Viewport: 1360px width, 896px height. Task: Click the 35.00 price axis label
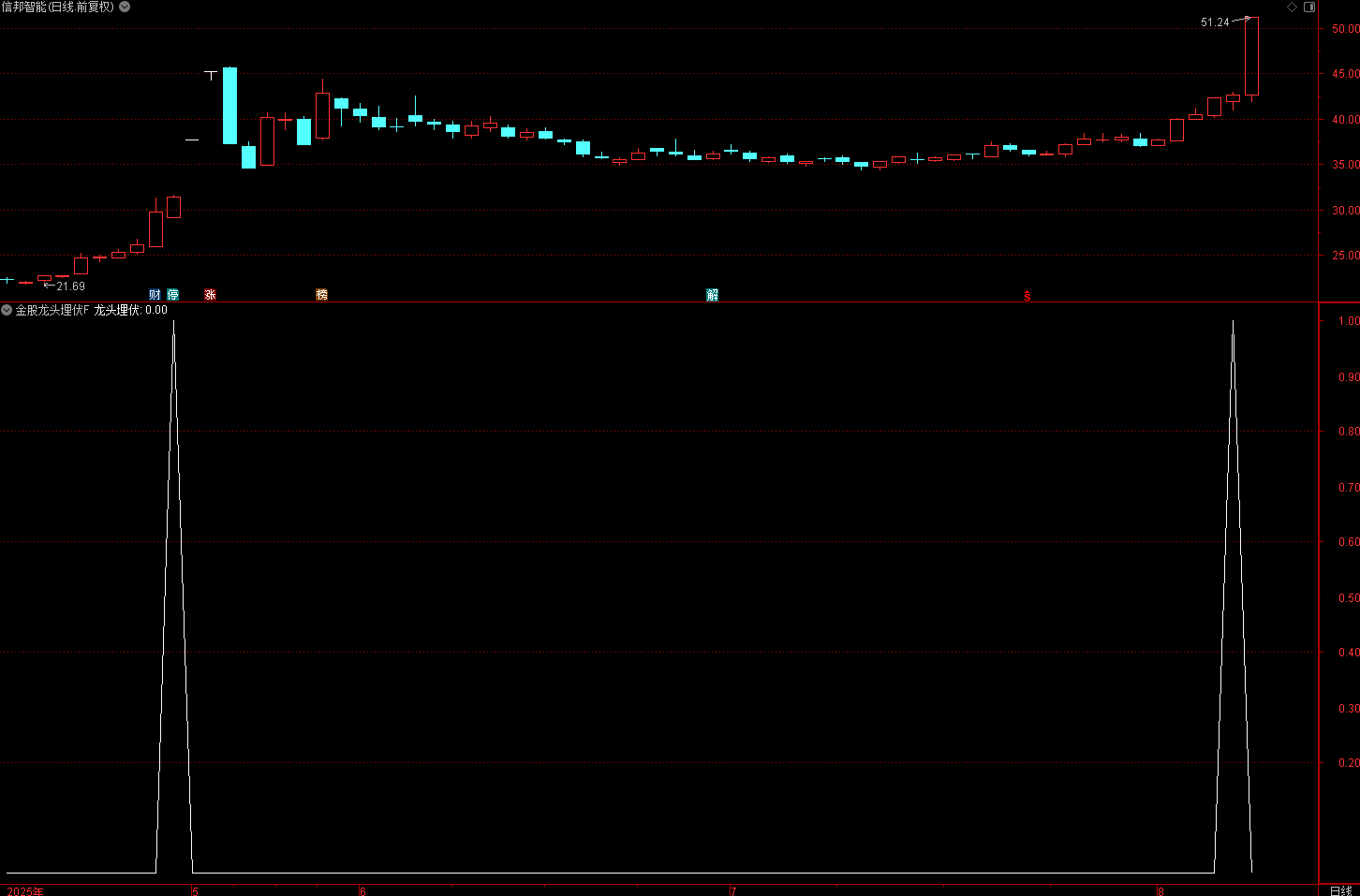[1345, 165]
